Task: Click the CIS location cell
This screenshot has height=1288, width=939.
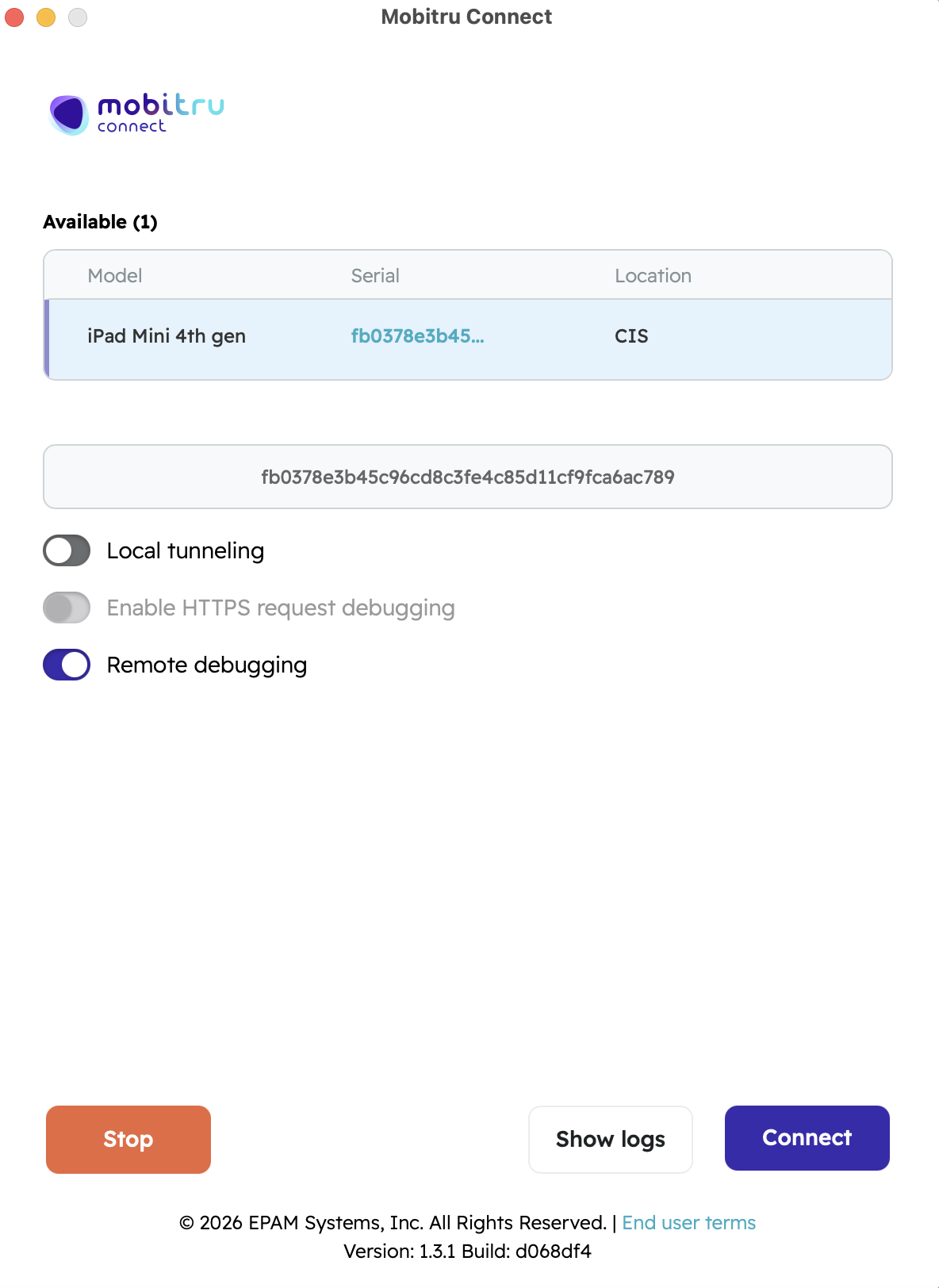Action: [x=631, y=336]
